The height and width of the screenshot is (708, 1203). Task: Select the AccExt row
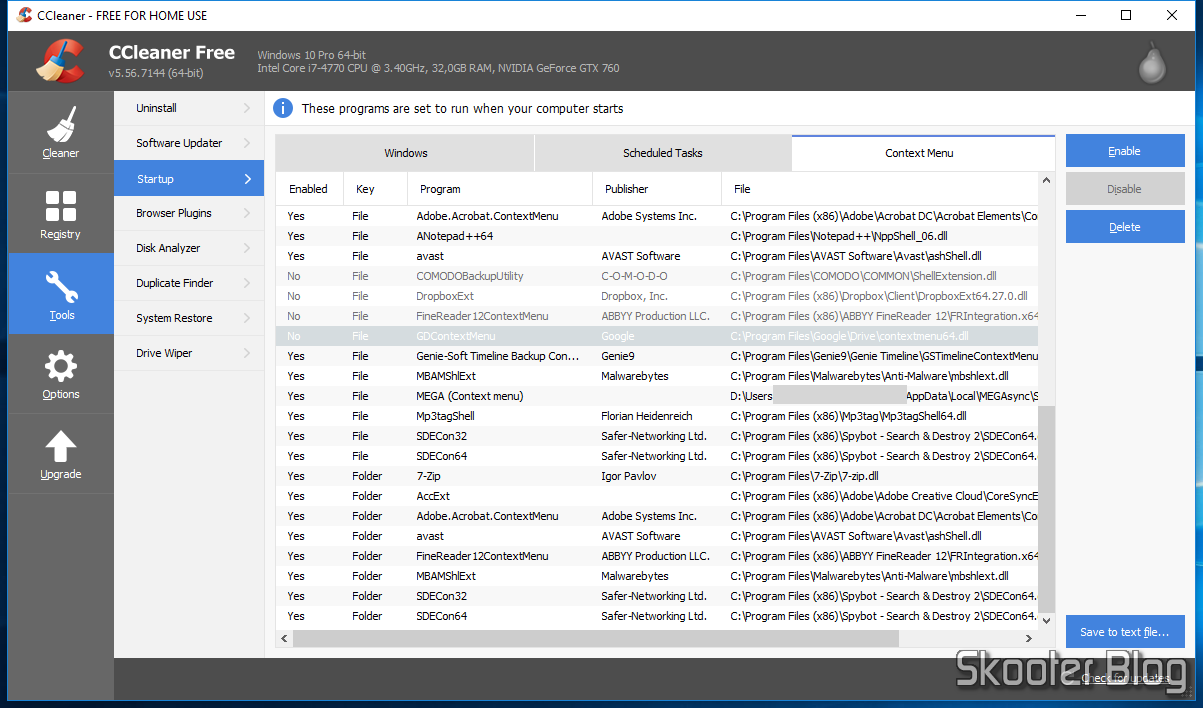tap(658, 496)
